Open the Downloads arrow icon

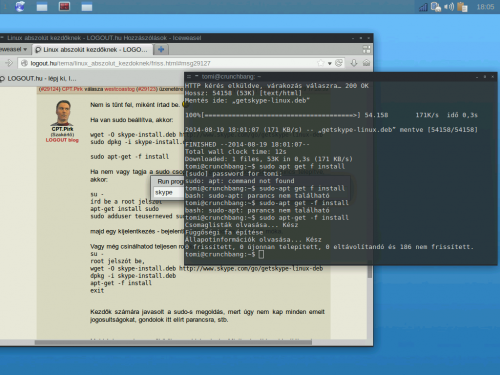354,63
